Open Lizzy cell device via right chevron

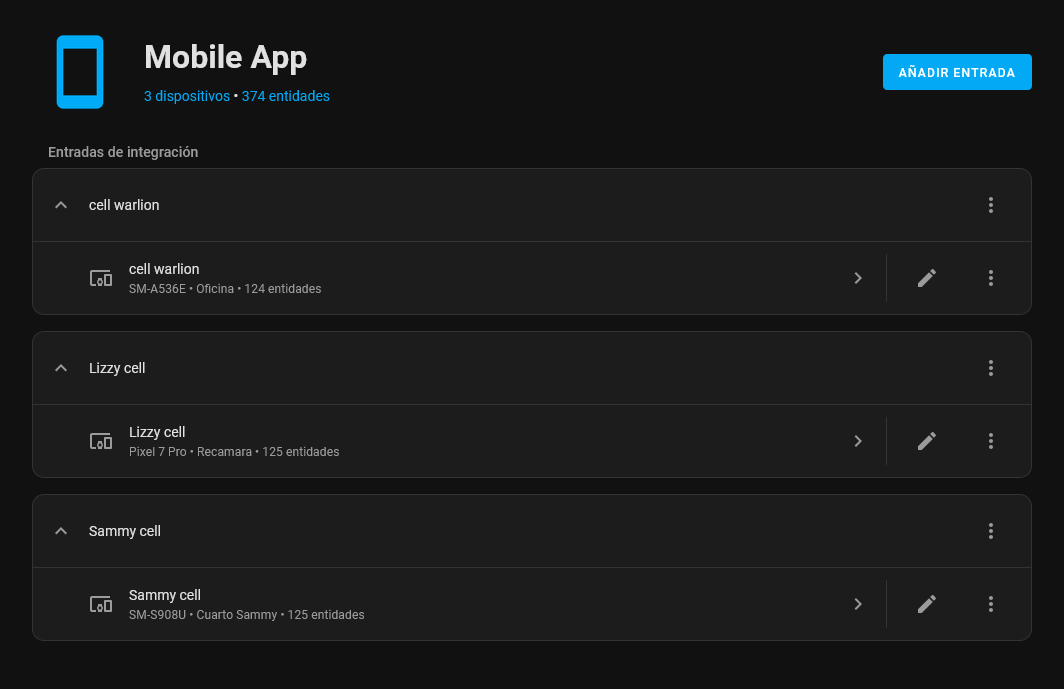click(x=858, y=441)
